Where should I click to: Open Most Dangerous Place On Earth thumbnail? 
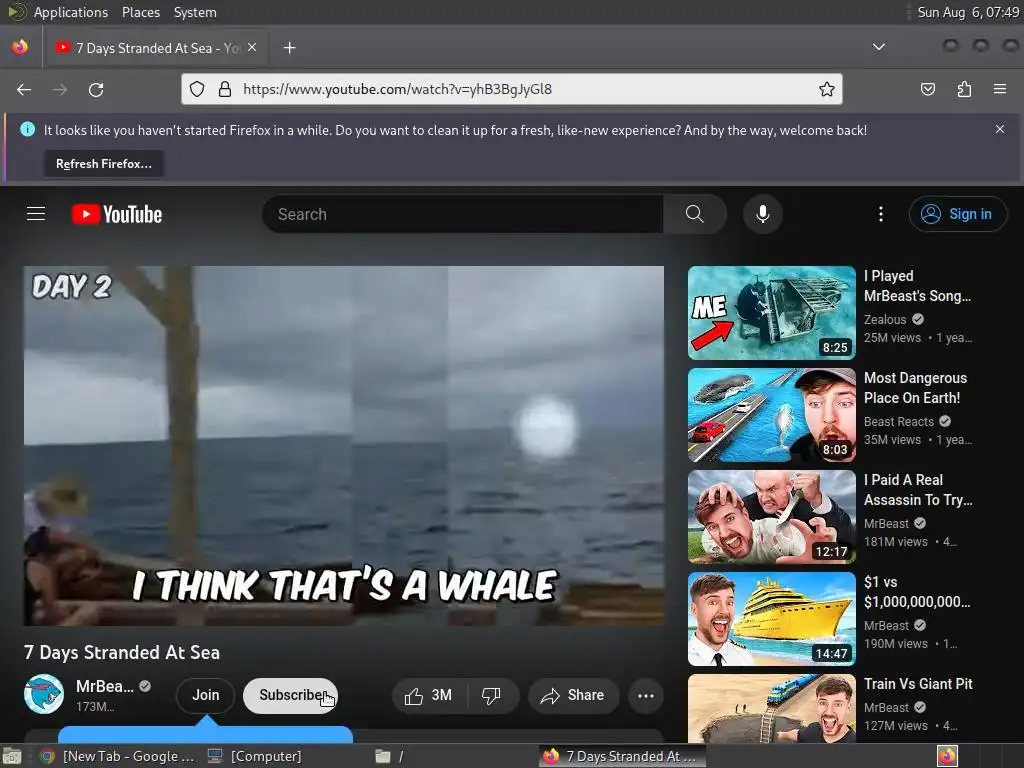pyautogui.click(x=772, y=415)
